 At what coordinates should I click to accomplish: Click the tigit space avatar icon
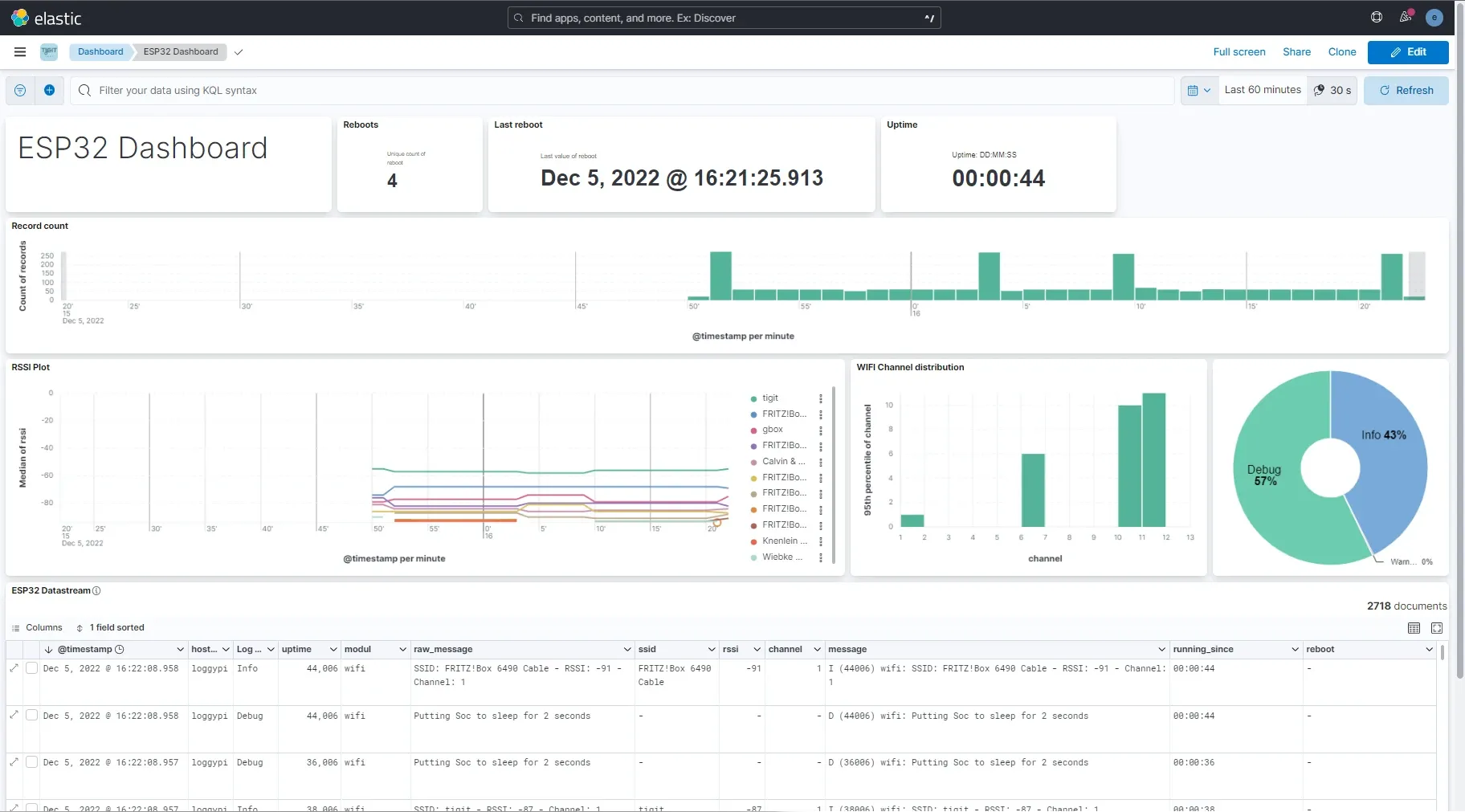click(49, 52)
